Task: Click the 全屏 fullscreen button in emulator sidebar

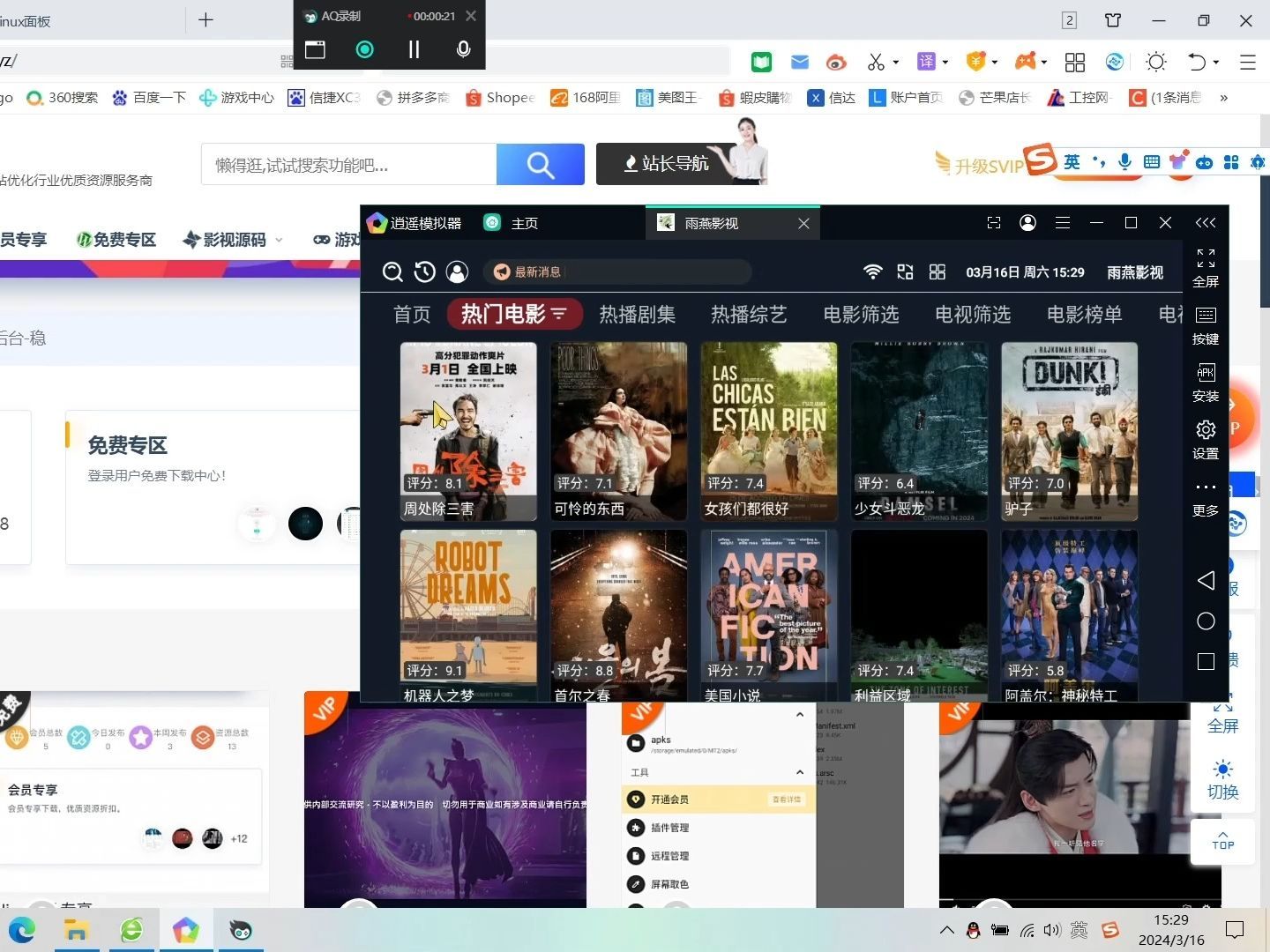Action: [1206, 268]
